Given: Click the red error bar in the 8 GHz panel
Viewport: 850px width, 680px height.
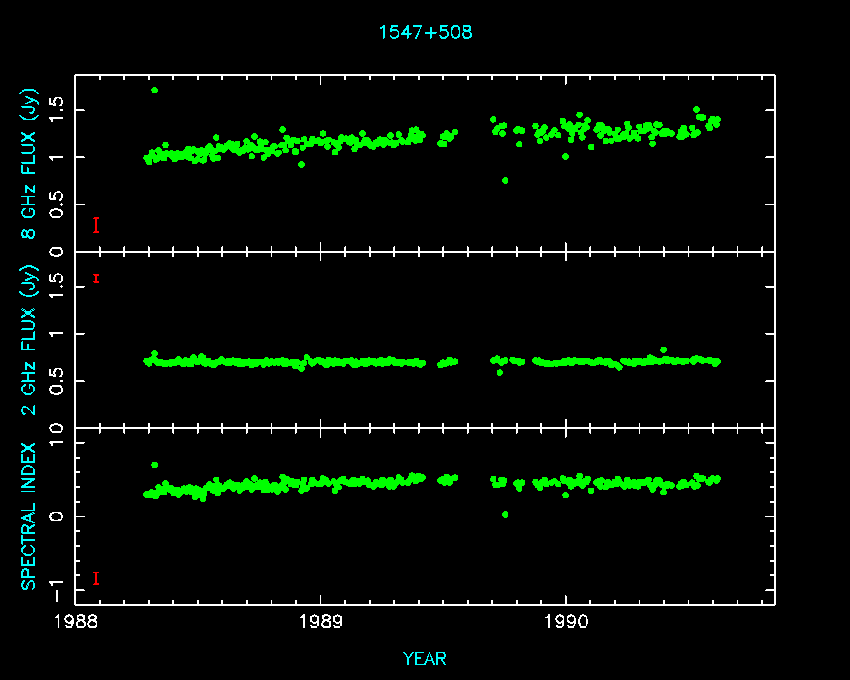Looking at the screenshot, I should pos(96,225).
